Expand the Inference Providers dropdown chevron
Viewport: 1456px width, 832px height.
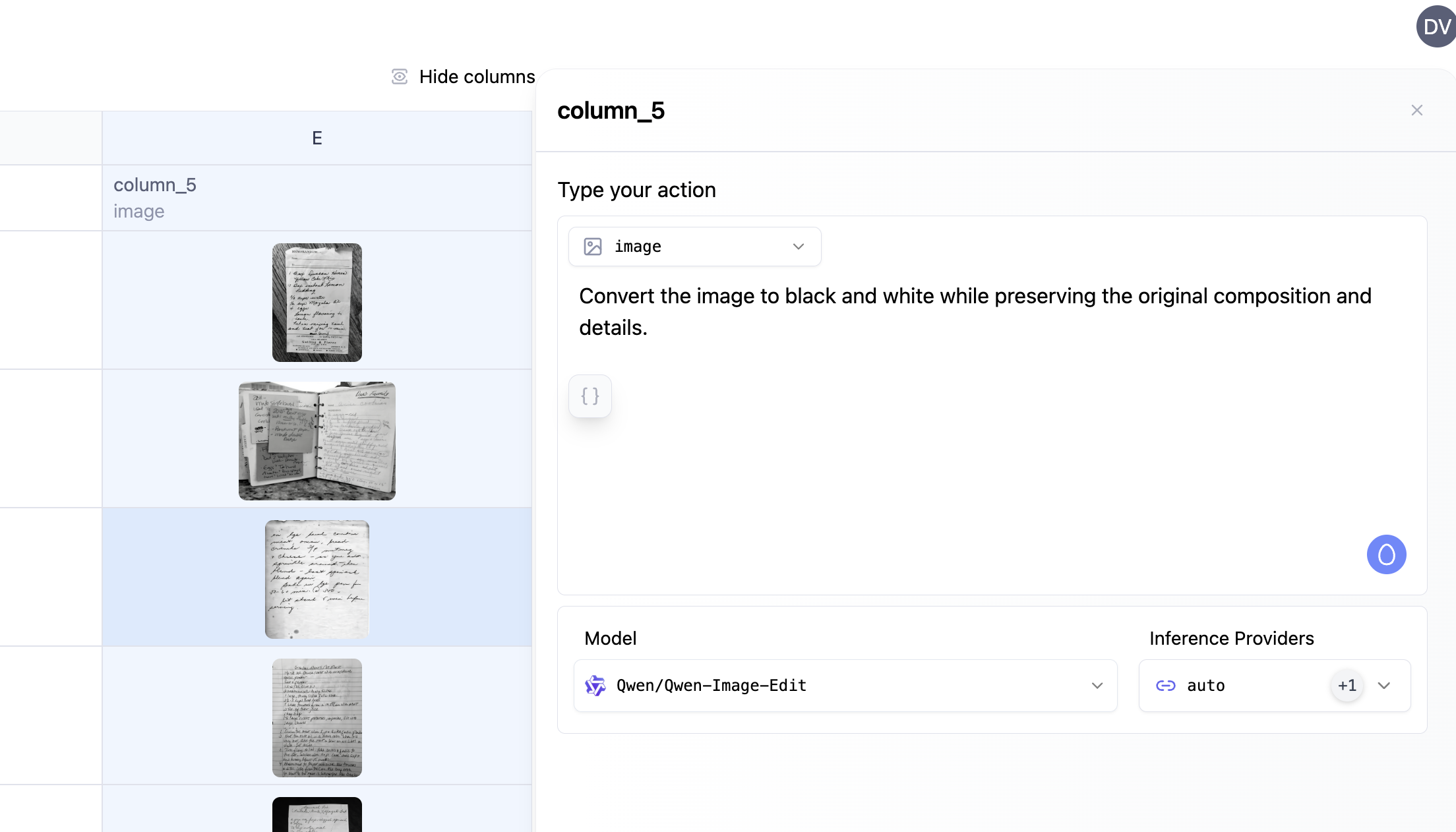tap(1384, 686)
